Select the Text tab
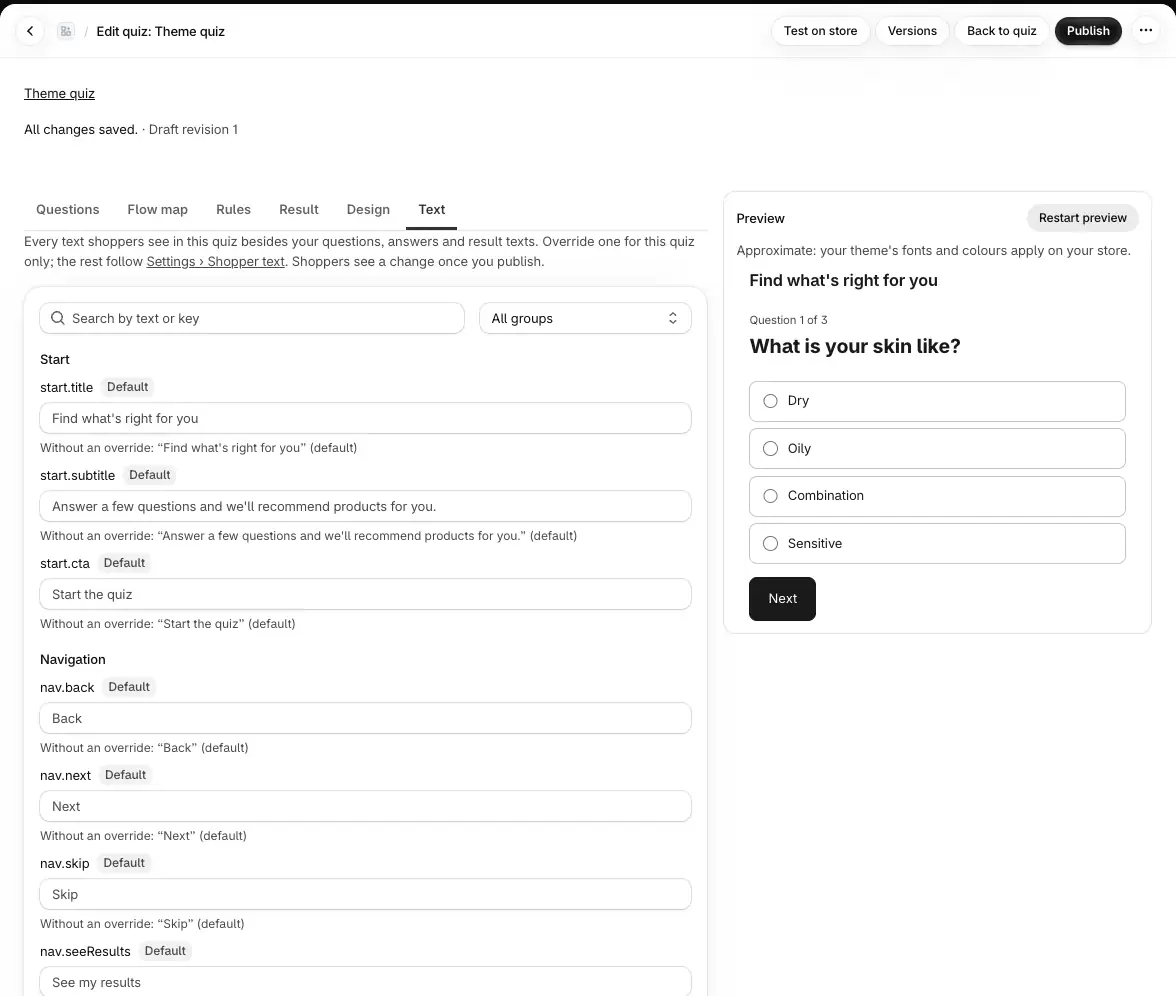This screenshot has height=996, width=1176. (431, 209)
